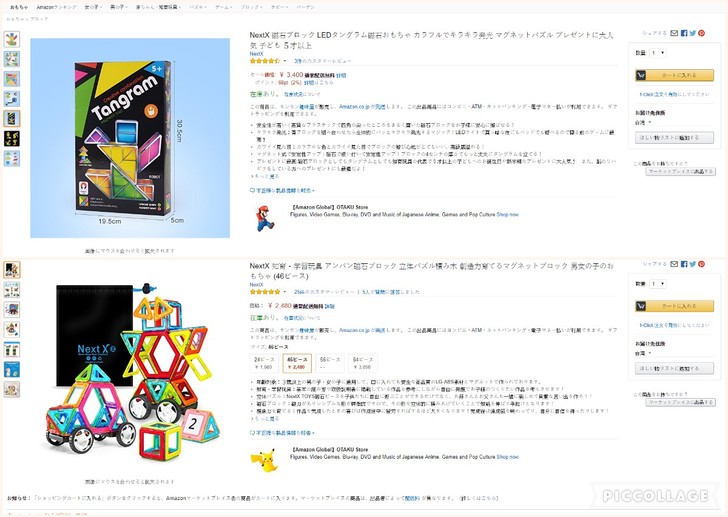Viewport: 728px width, 517px height.
Task: Click the Mario figure OTAKU Store ad image
Action: pyautogui.click(x=265, y=219)
